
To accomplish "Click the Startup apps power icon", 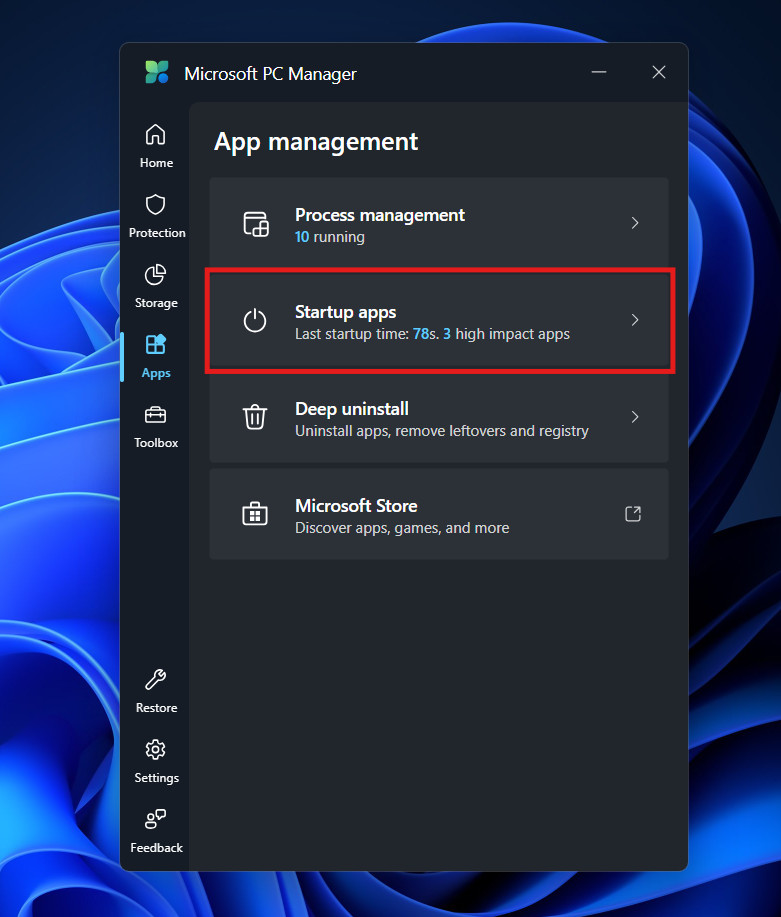I will pyautogui.click(x=256, y=321).
